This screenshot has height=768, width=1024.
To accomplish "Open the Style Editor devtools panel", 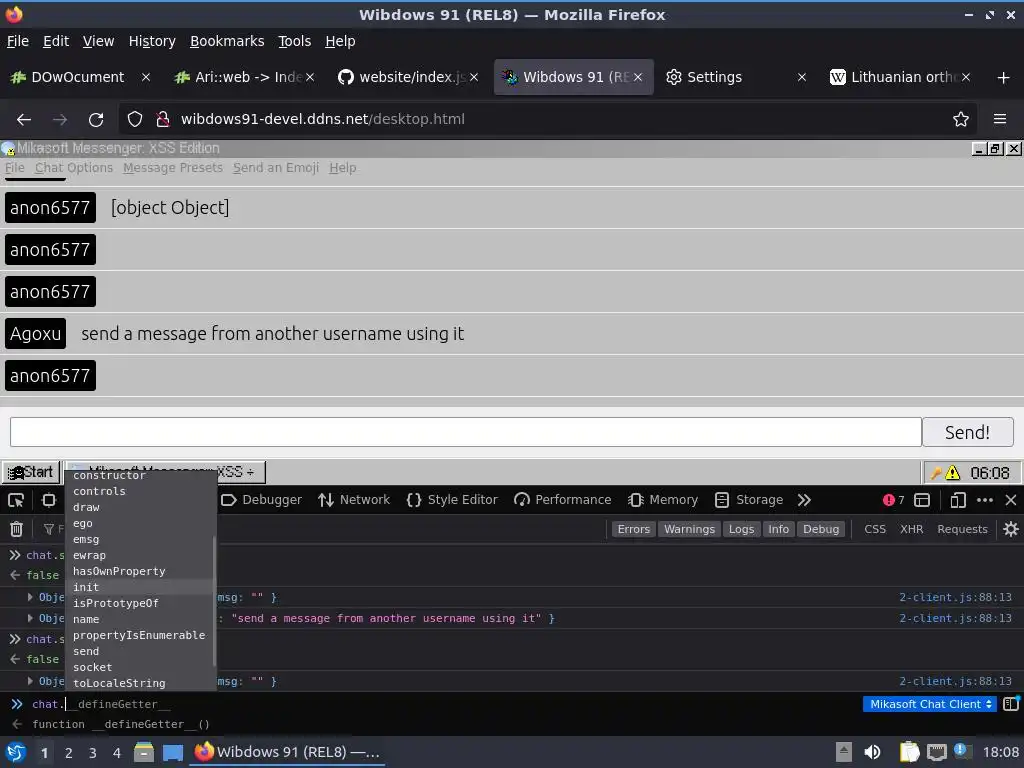I will coord(452,500).
